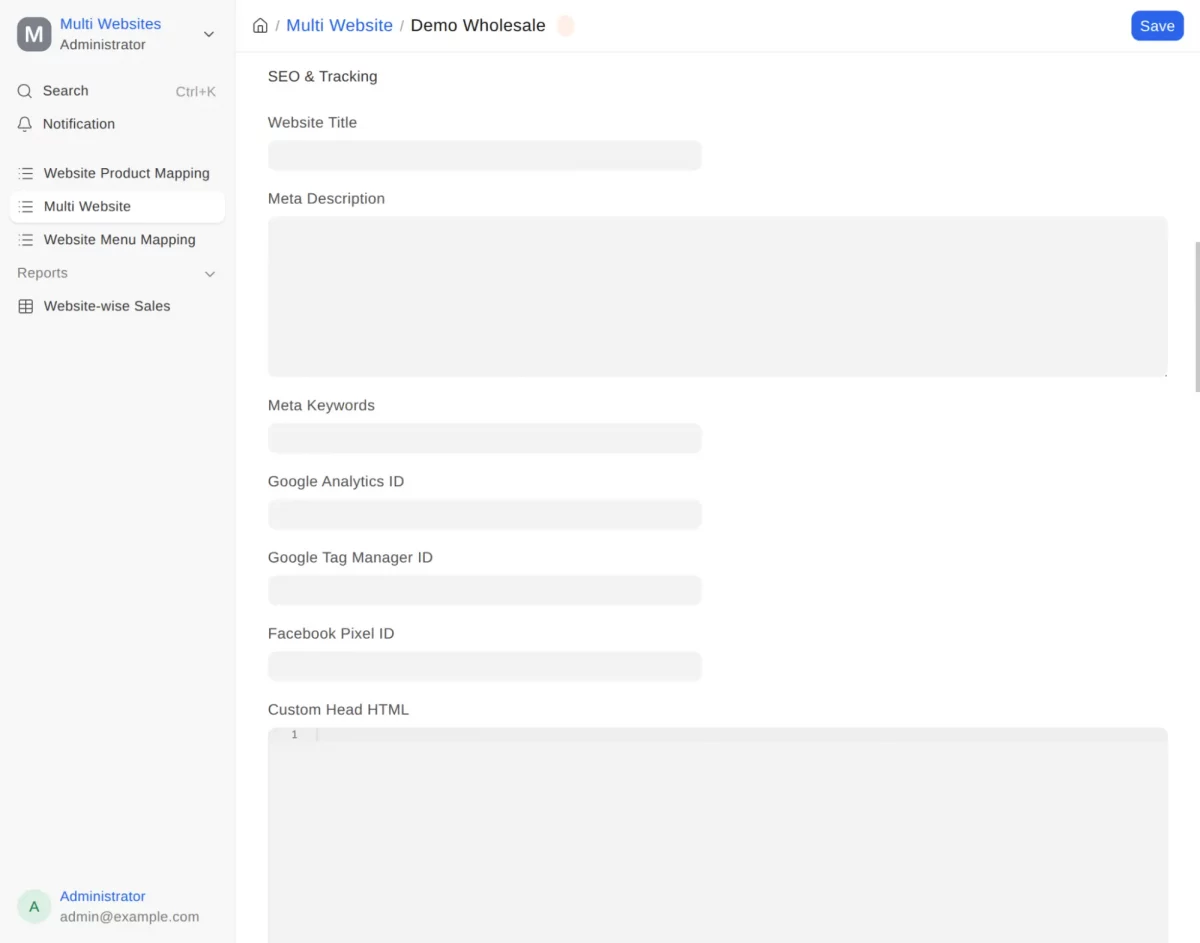1200x943 pixels.
Task: Click the Multi Websites workspace logo
Action: tap(34, 34)
